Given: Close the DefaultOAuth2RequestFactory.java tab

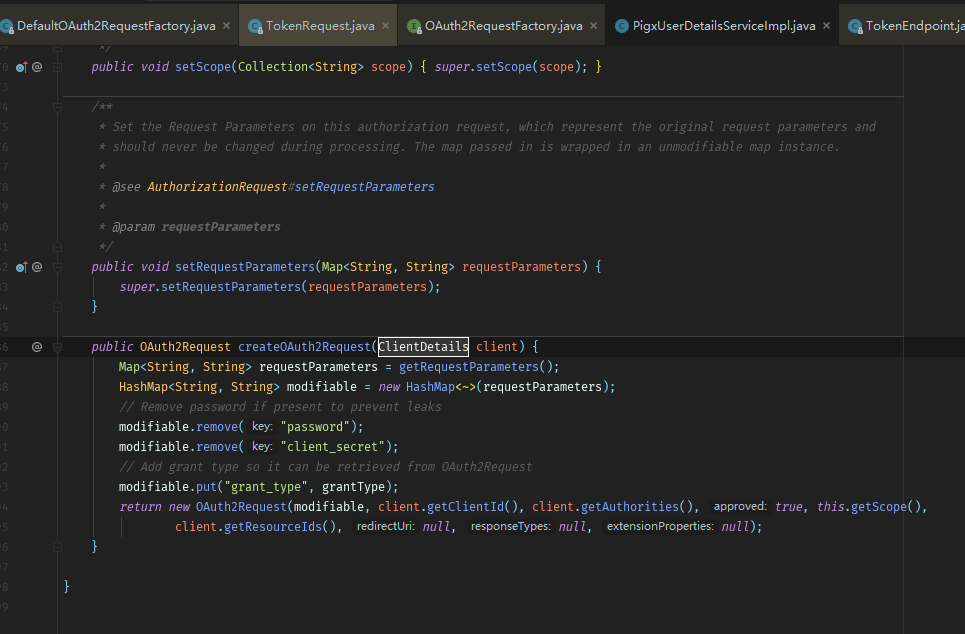Looking at the screenshot, I should click(x=226, y=25).
